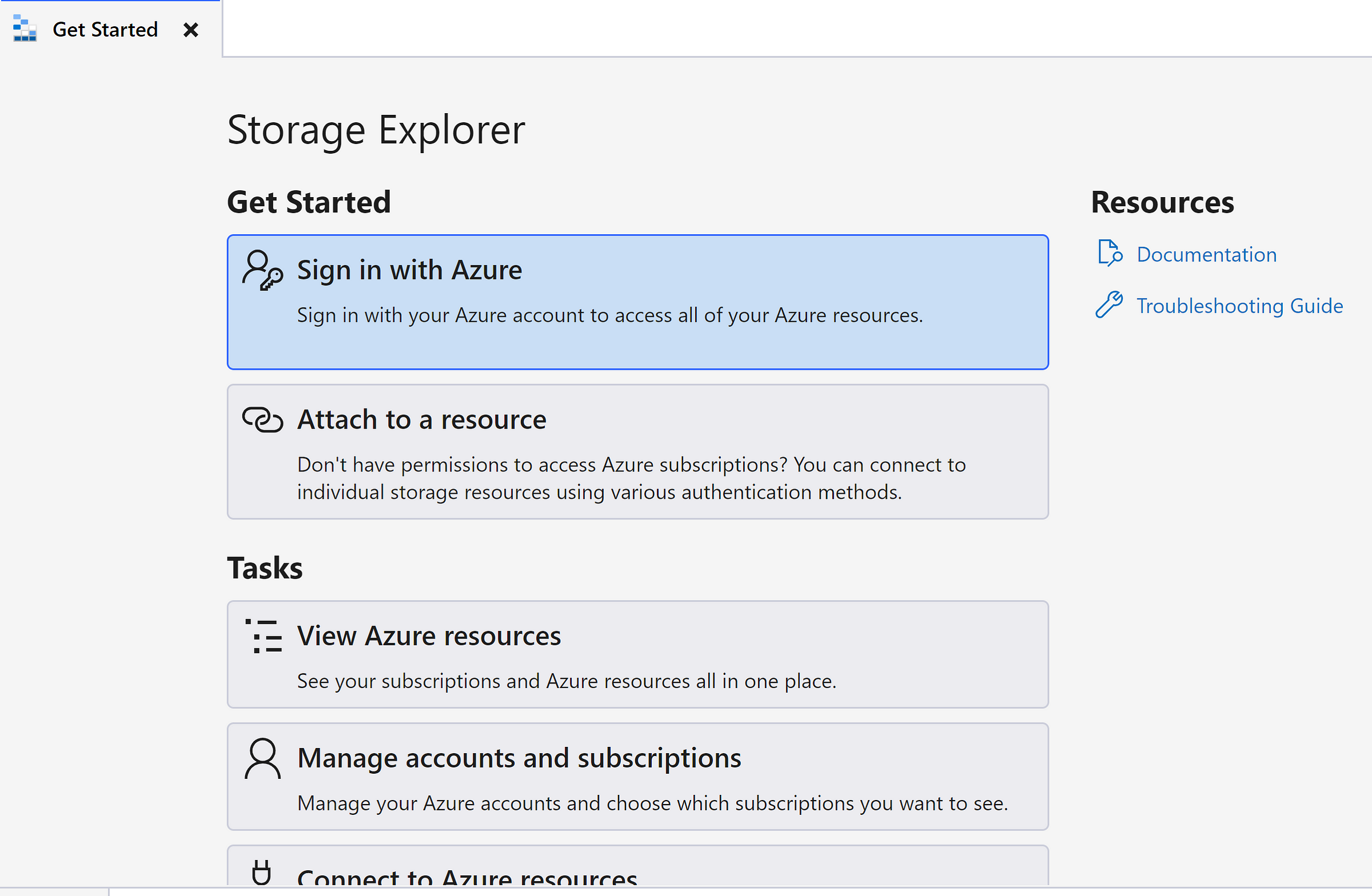1372x896 pixels.
Task: Click the Resources heading
Action: tap(1162, 202)
